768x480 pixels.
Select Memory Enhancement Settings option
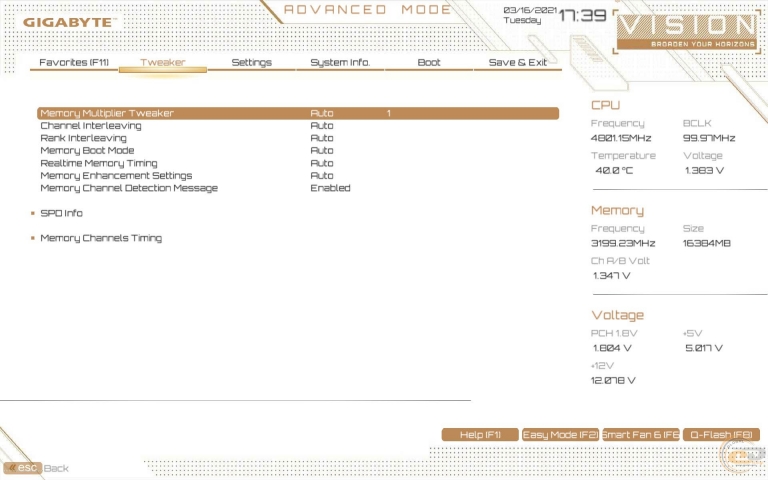(x=116, y=175)
